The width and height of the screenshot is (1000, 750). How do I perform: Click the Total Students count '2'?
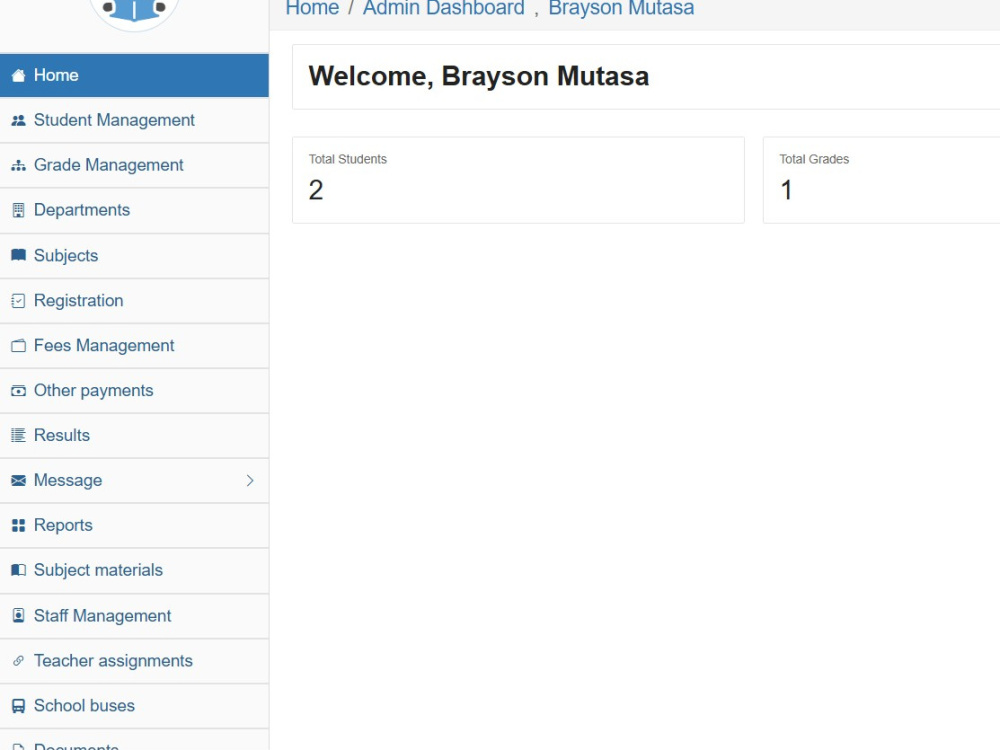(x=316, y=190)
